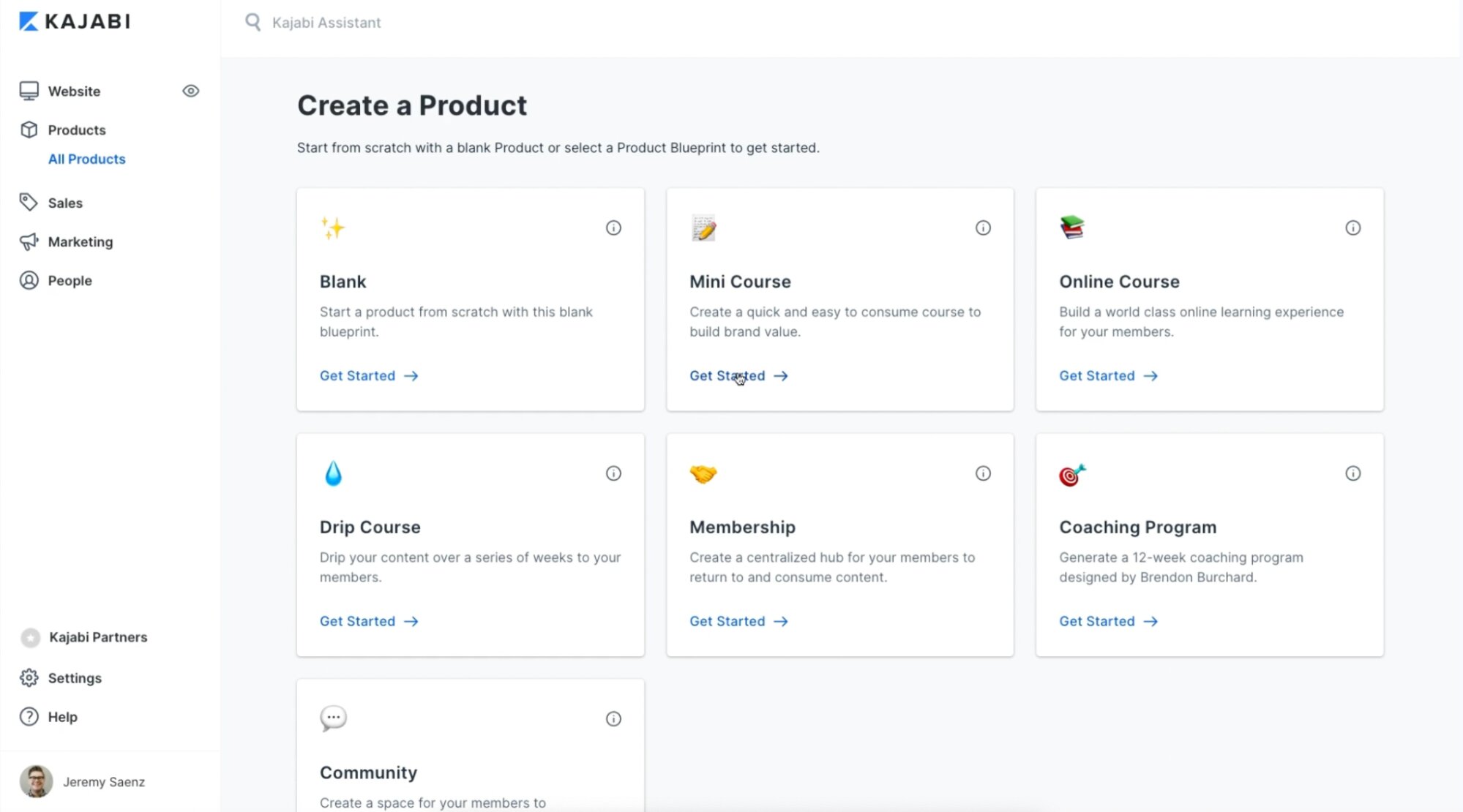Click the Kajabi logo
The height and width of the screenshot is (812, 1463).
[75, 21]
